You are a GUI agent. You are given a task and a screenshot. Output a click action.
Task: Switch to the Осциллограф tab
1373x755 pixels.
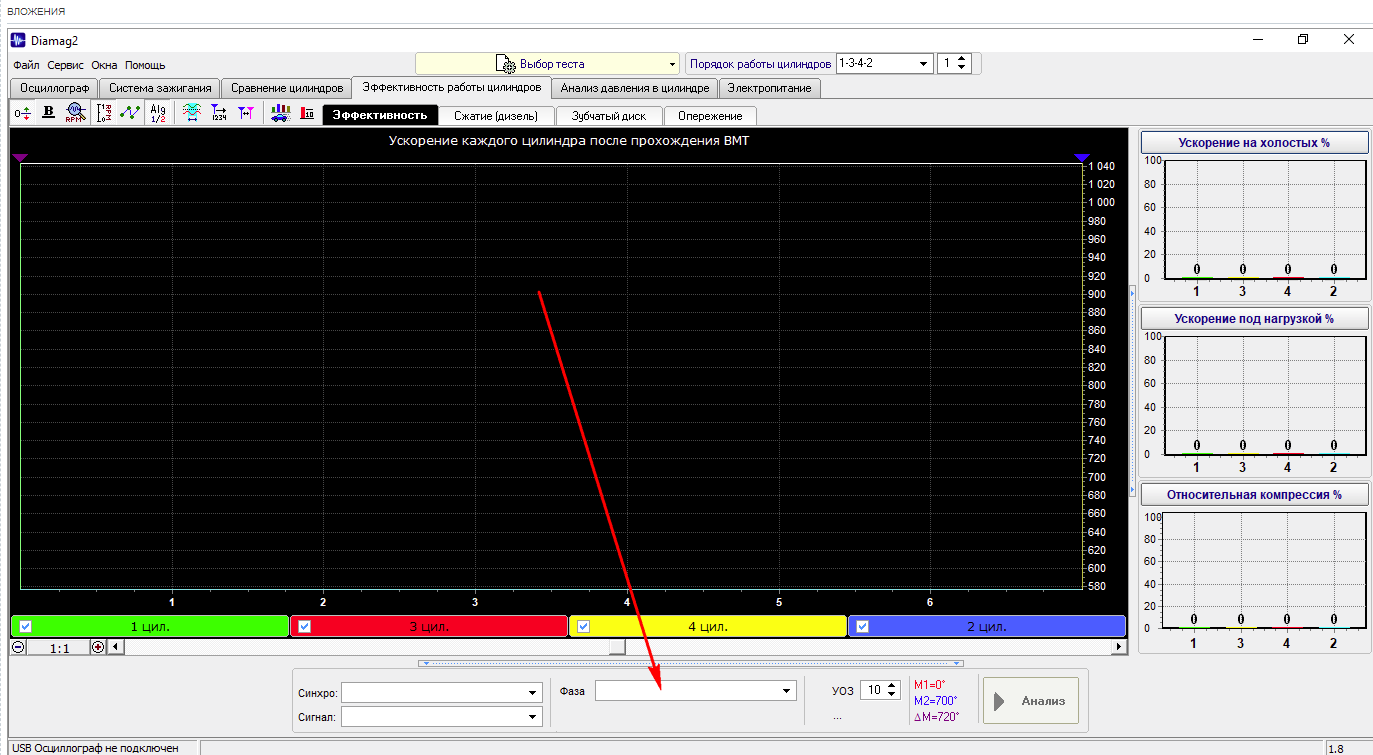coord(55,88)
